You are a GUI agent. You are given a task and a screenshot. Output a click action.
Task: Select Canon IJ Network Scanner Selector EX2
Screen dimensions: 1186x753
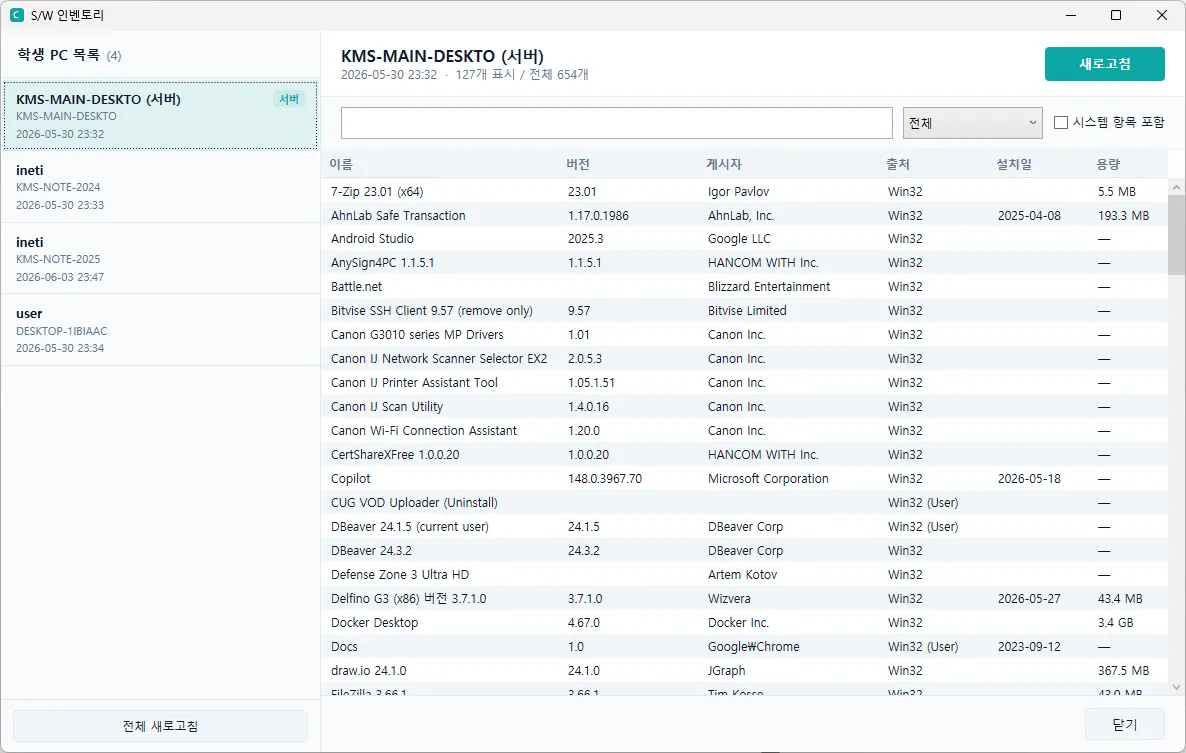[x=745, y=359]
